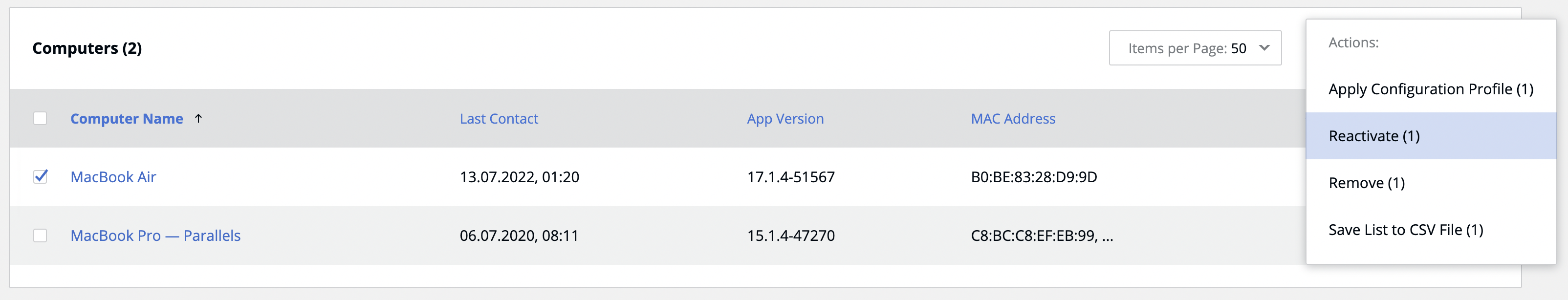Sort by Computer Name column
The width and height of the screenshot is (1568, 300).
click(x=127, y=119)
